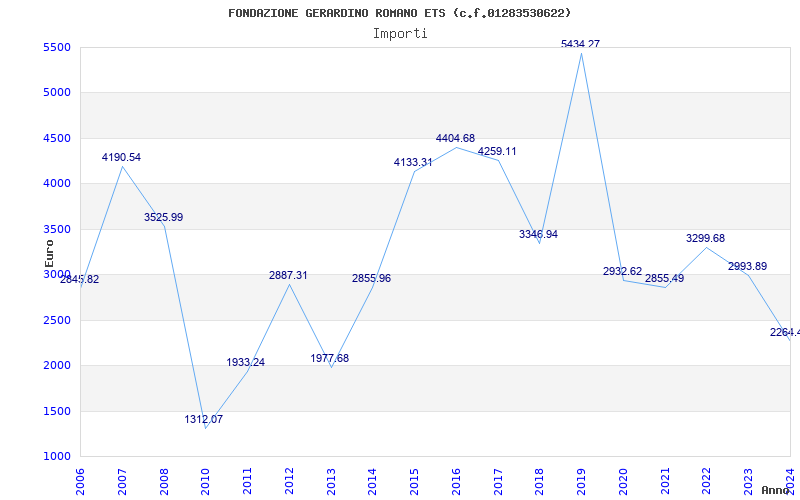The width and height of the screenshot is (800, 500).
Task: Click the Euro axis label
Action: click(x=49, y=254)
